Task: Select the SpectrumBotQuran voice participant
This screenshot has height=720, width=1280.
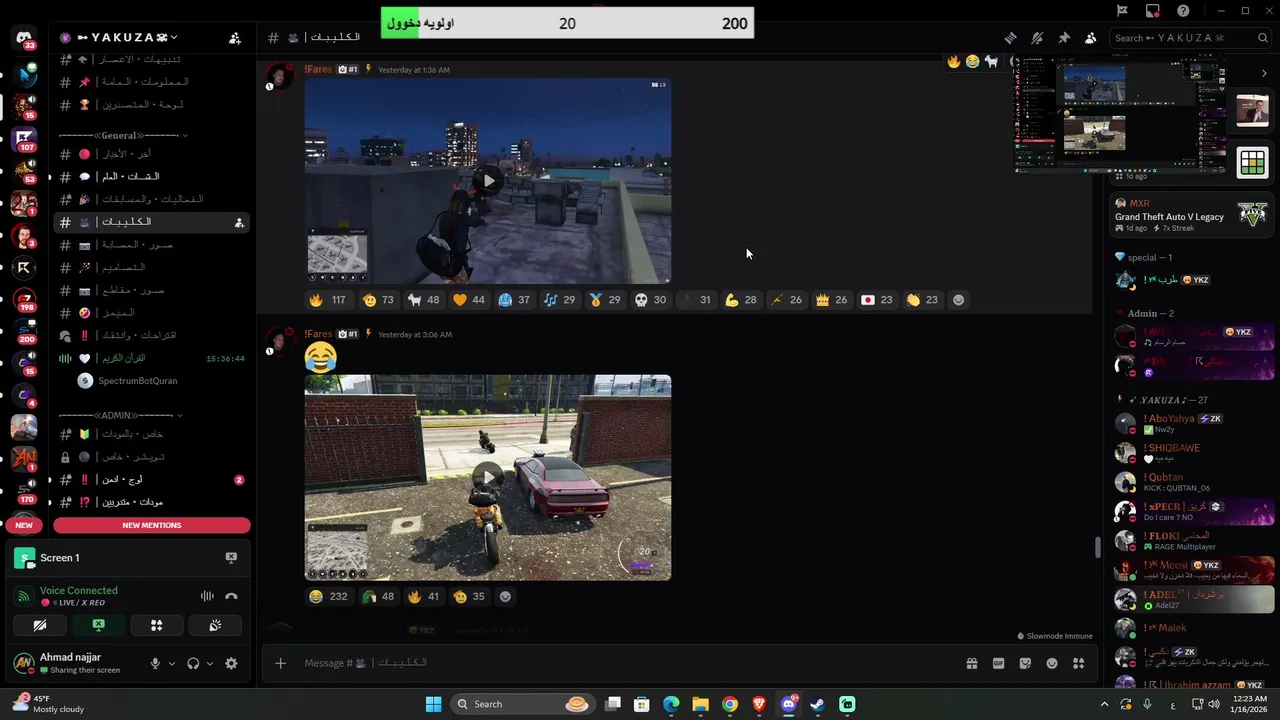Action: tap(140, 381)
